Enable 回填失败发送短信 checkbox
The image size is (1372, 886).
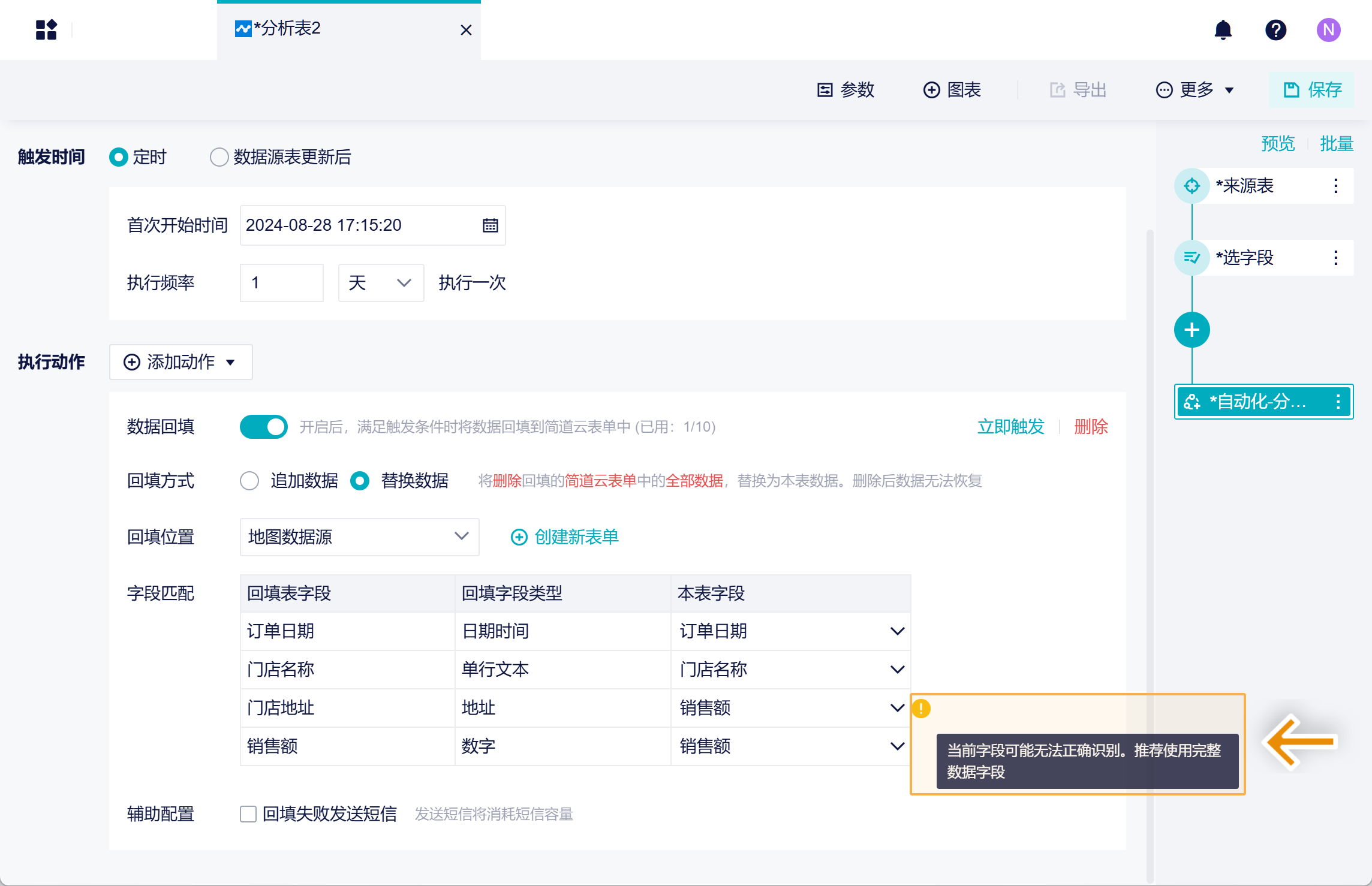[x=248, y=814]
